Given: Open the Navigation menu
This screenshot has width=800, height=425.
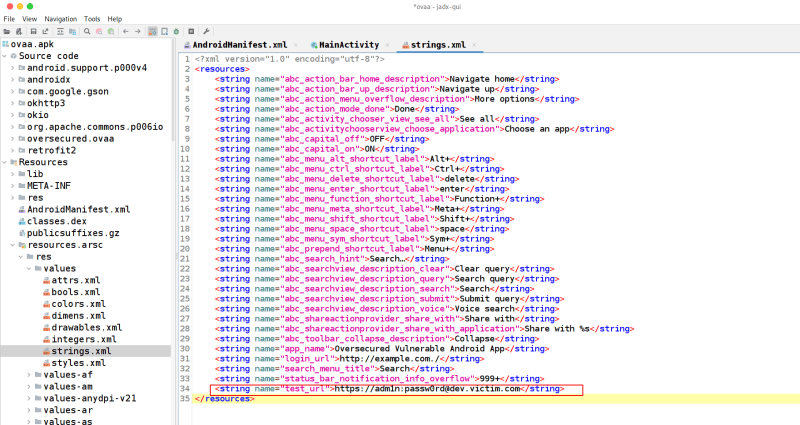Looking at the screenshot, I should point(61,19).
